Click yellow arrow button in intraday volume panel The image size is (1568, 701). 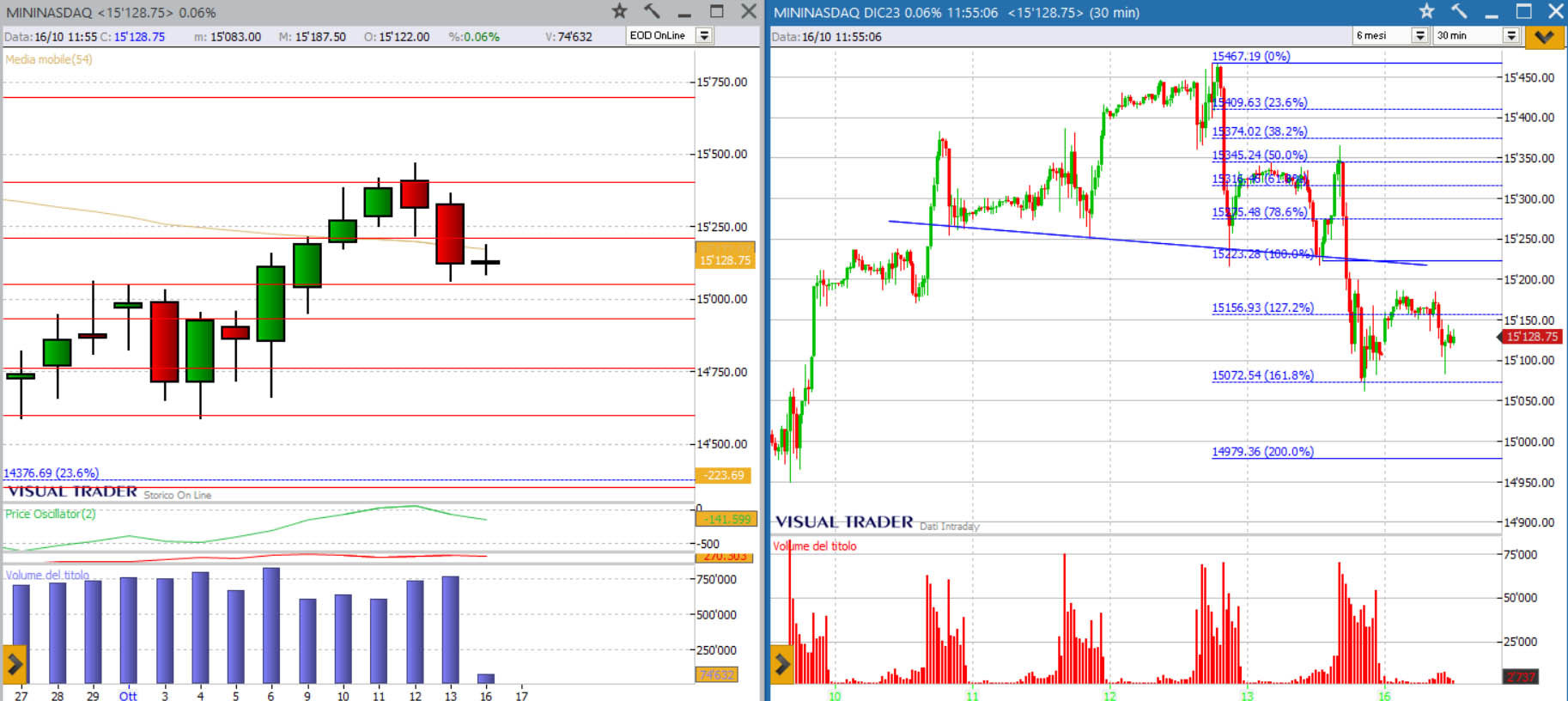tap(782, 663)
